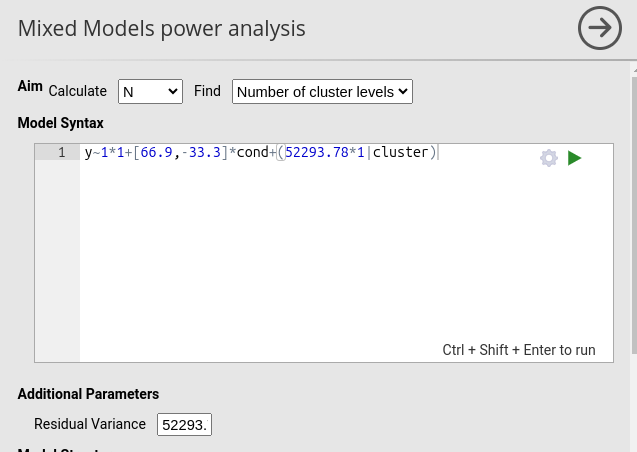The width and height of the screenshot is (637, 452).
Task: Place cursor on 'cond' in the model syntax
Action: coord(252,153)
